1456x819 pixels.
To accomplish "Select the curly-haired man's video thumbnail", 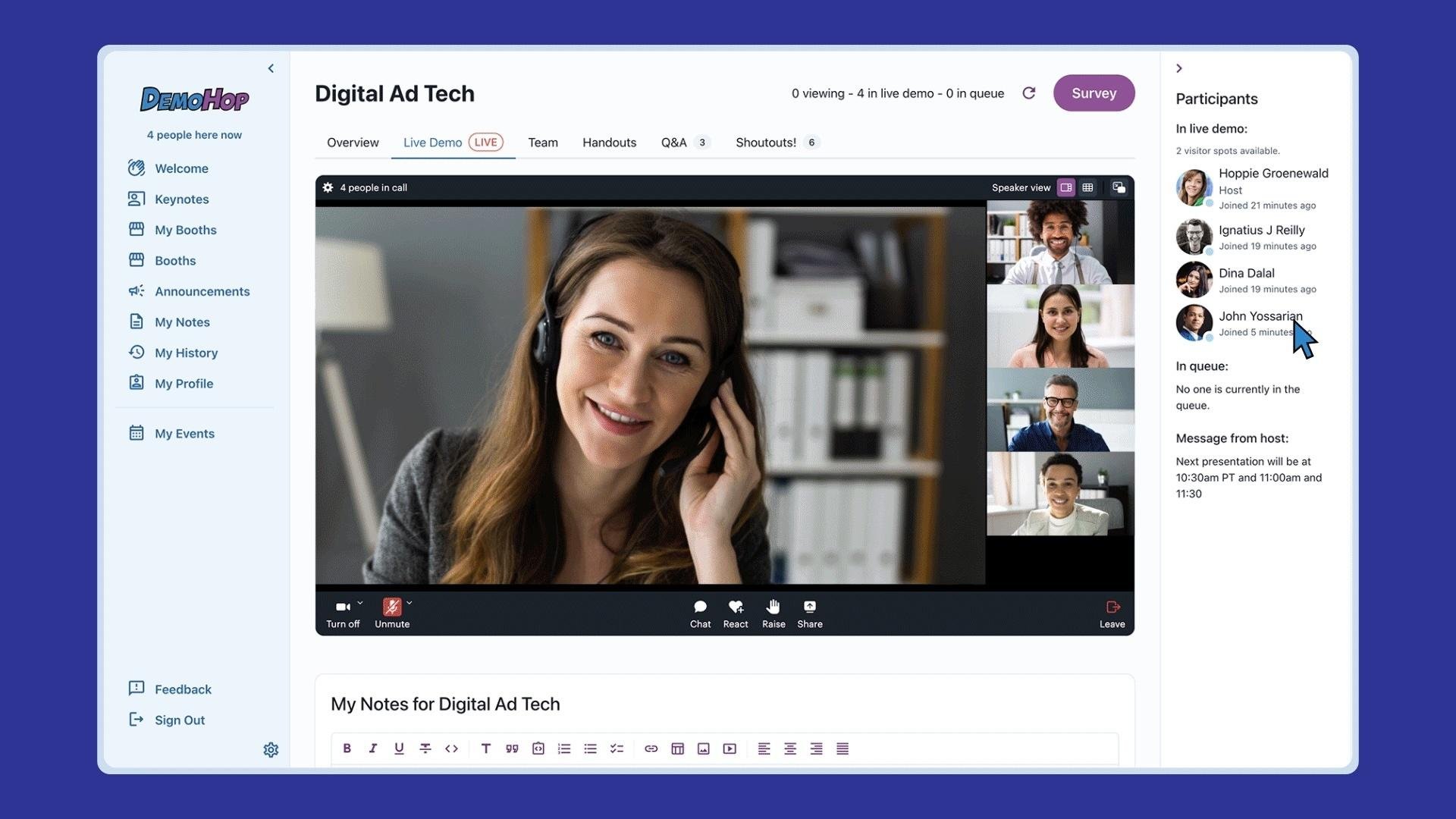I will click(x=1059, y=242).
